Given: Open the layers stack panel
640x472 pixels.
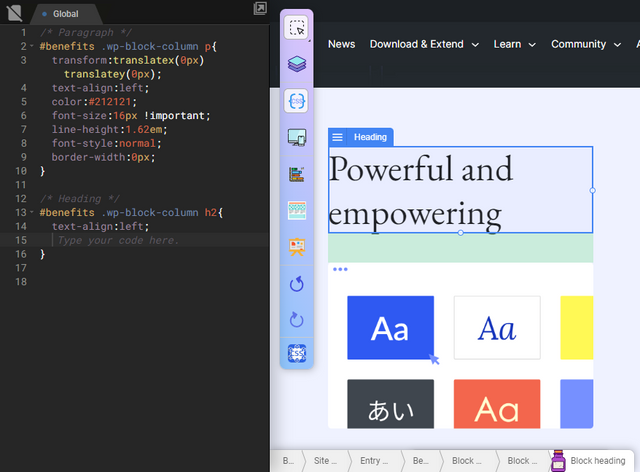Looking at the screenshot, I should click(297, 64).
